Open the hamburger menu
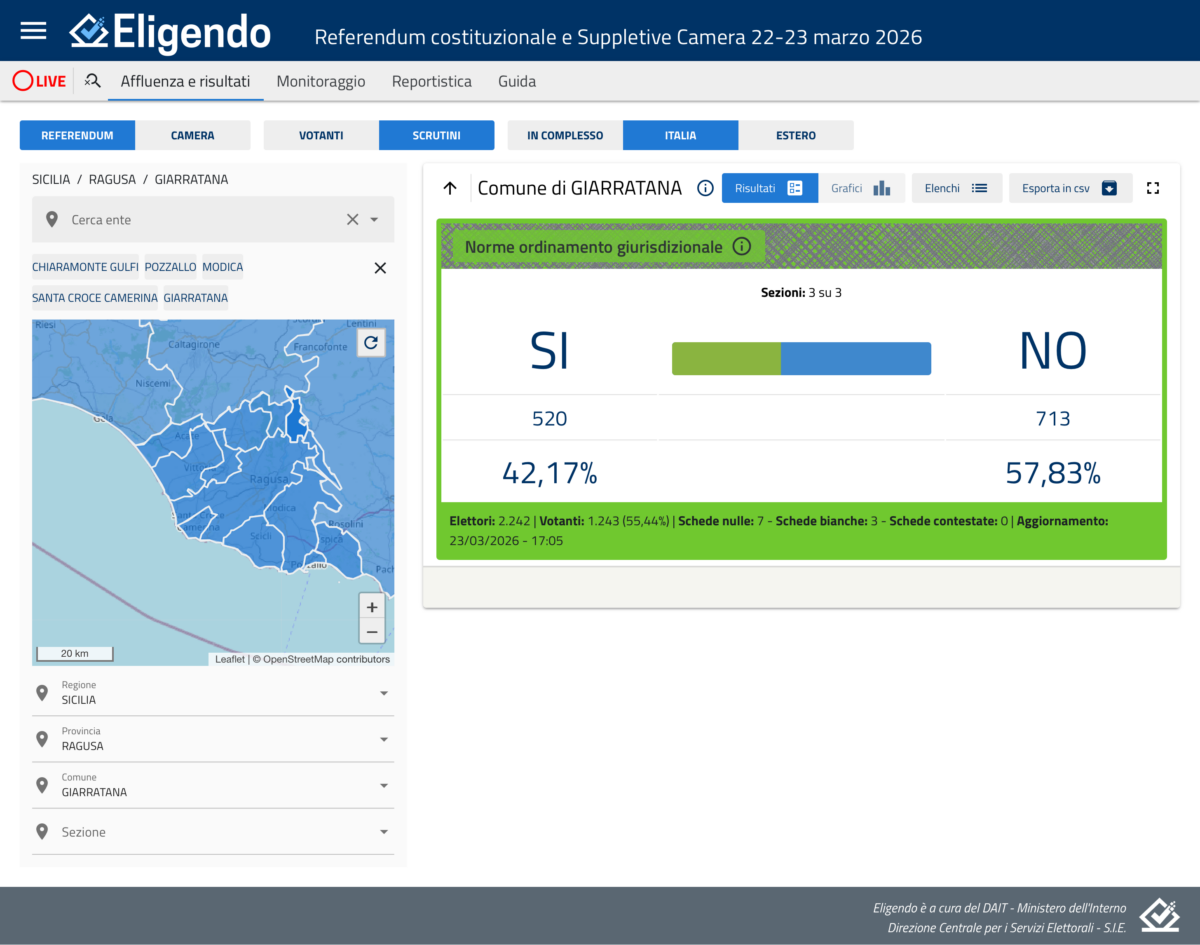 tap(33, 30)
